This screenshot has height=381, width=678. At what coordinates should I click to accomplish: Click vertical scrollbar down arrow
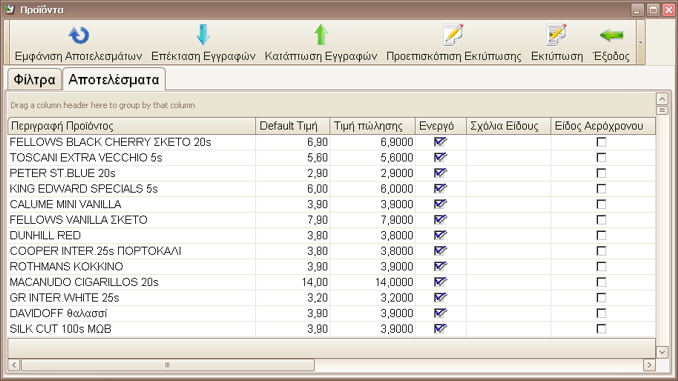coord(662,352)
